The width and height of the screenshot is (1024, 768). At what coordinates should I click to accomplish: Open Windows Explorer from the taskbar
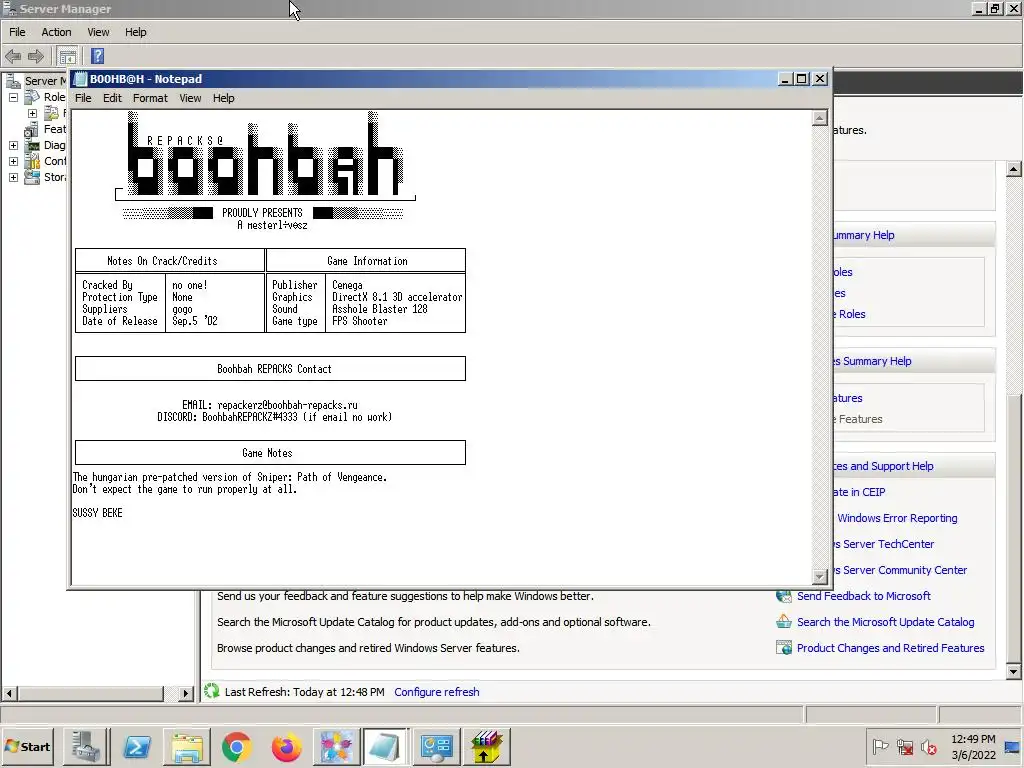(187, 746)
